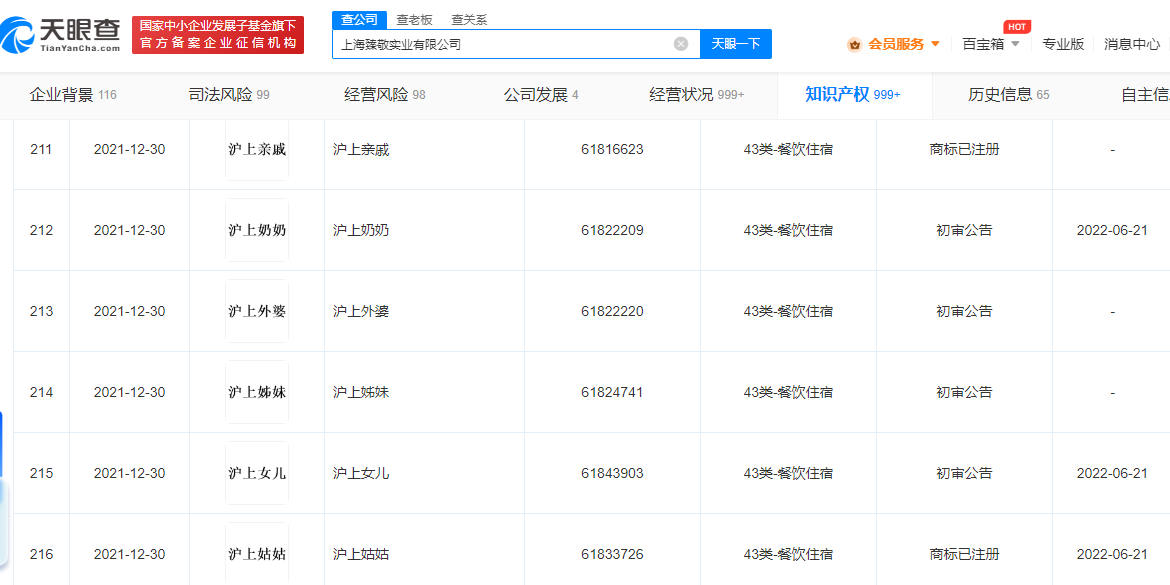Viewport: 1170px width, 585px height.
Task: Click row number 211
Action: [x=41, y=149]
